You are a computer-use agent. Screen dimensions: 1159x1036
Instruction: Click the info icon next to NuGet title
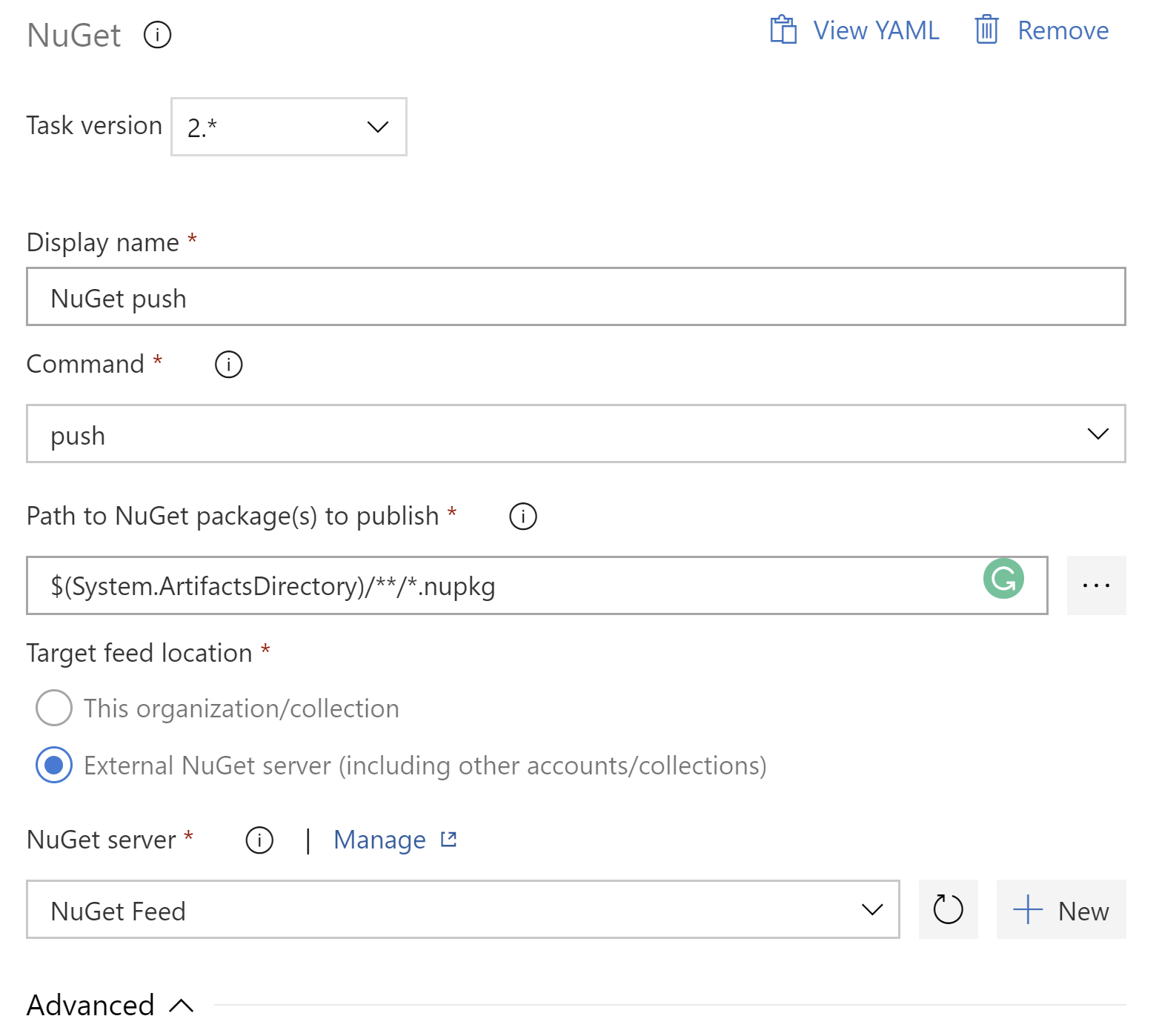[x=157, y=35]
